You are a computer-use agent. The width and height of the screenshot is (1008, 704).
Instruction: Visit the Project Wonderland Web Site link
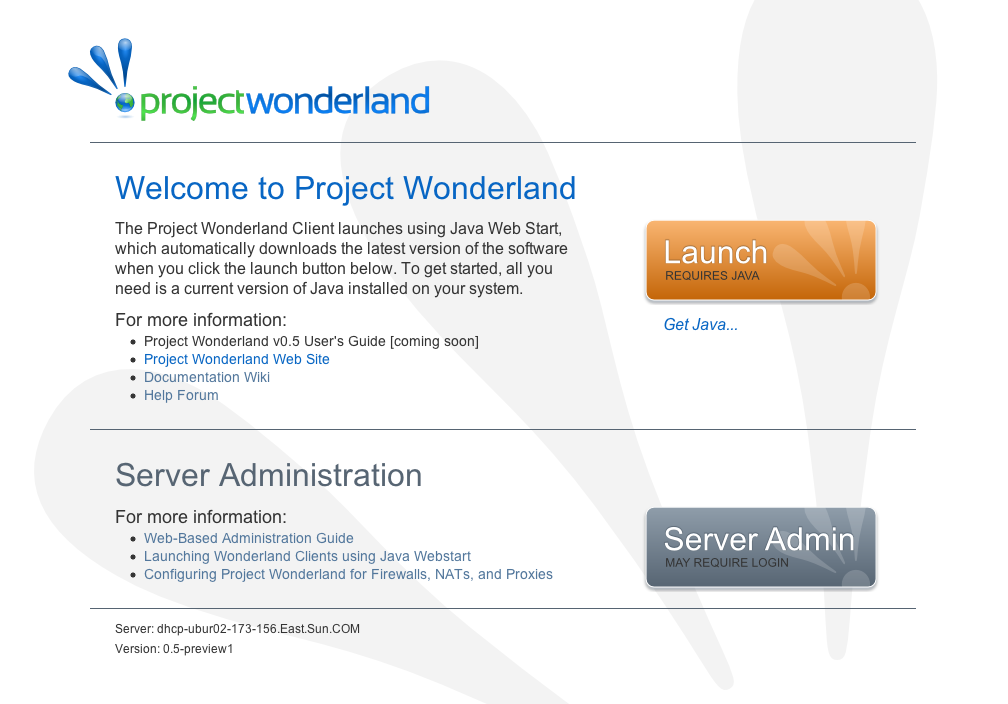pos(236,359)
